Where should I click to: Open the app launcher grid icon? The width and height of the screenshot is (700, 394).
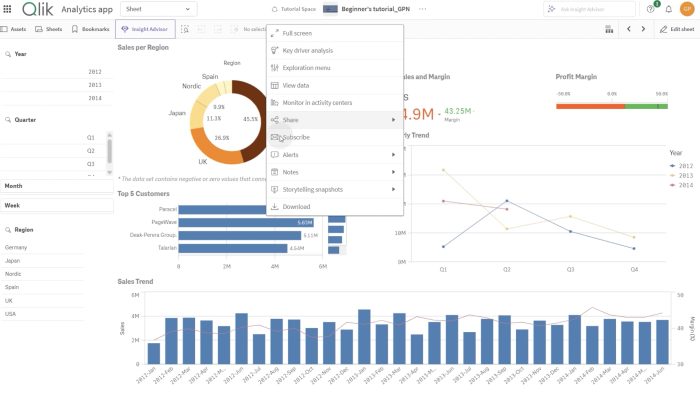pyautogui.click(x=7, y=8)
